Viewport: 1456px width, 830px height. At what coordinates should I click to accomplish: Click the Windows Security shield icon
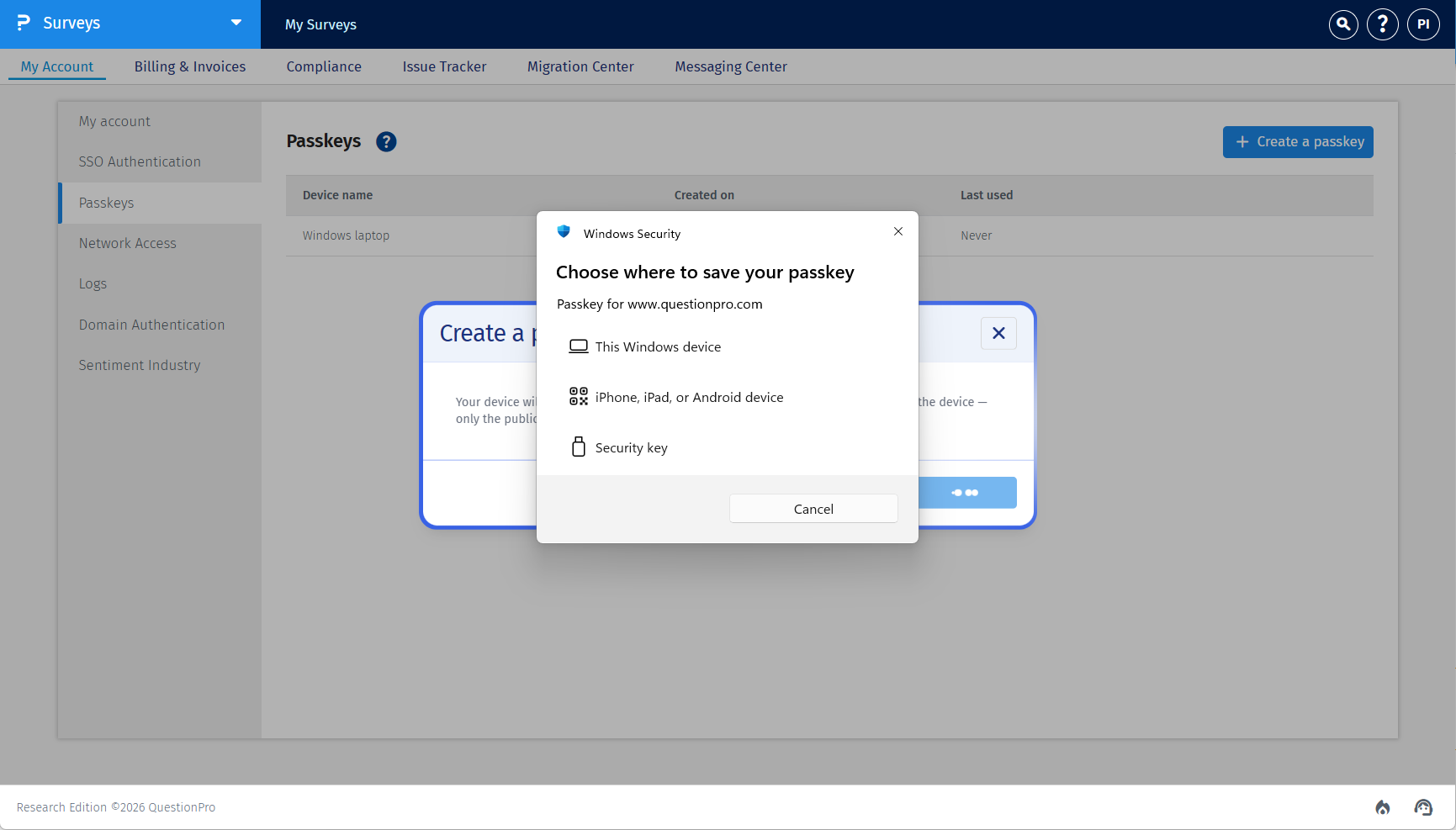coord(564,232)
